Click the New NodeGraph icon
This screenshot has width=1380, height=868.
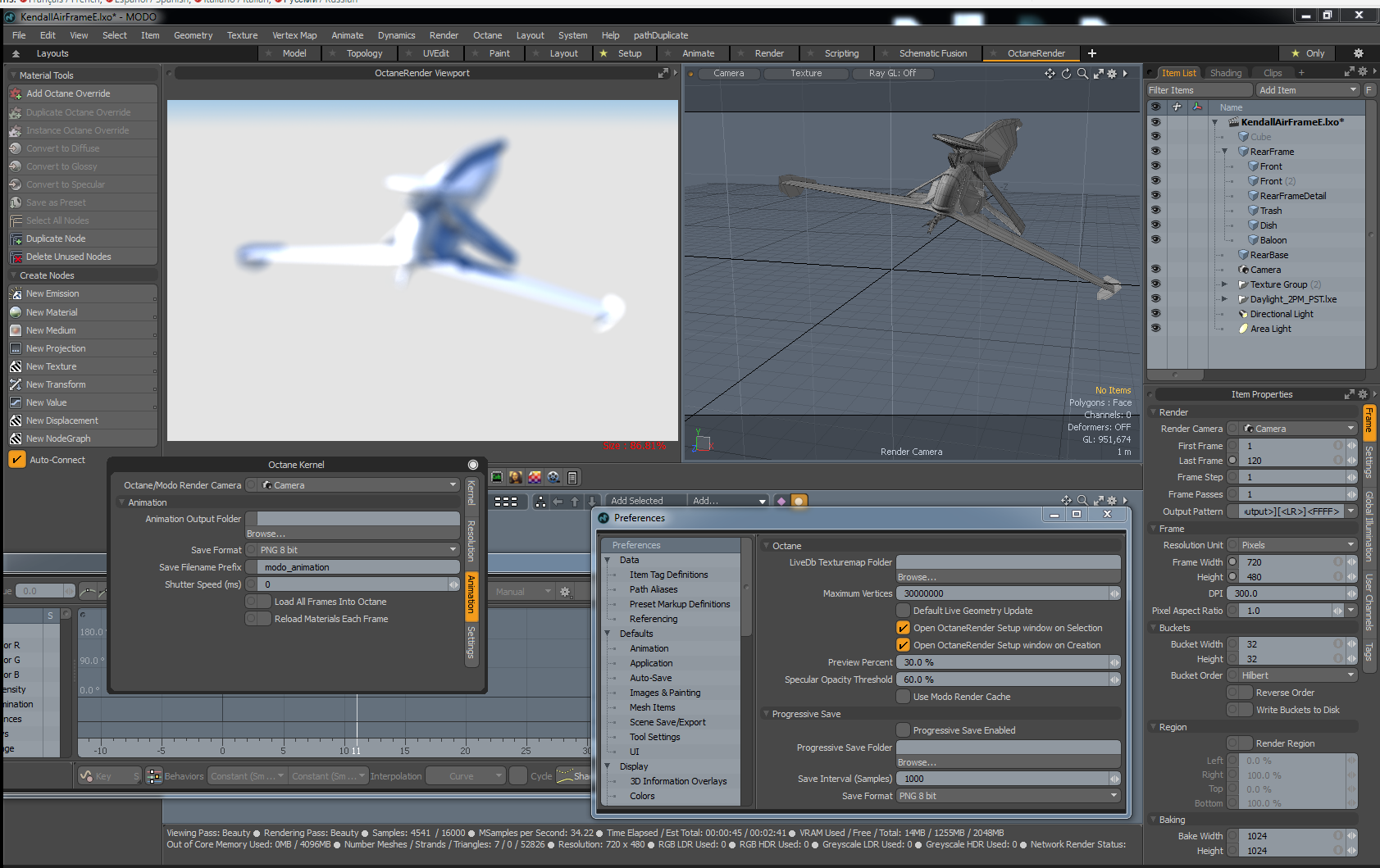16,439
